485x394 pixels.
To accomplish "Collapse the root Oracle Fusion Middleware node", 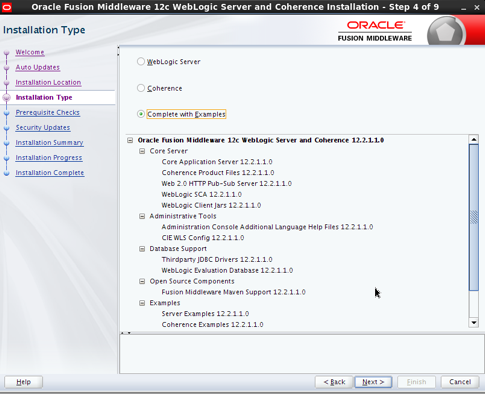I will click(x=130, y=140).
